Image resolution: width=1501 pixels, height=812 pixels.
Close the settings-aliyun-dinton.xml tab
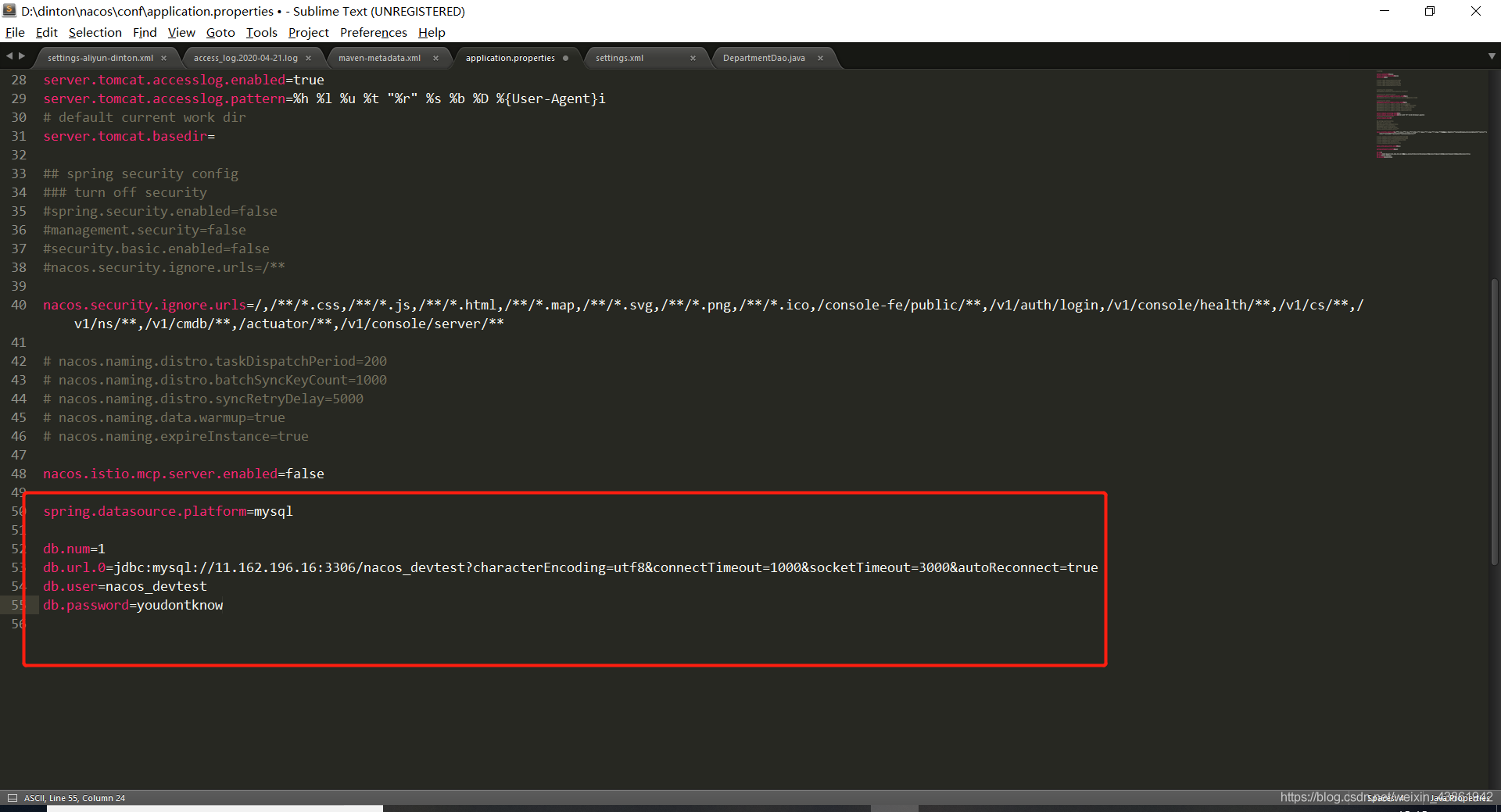(x=163, y=58)
